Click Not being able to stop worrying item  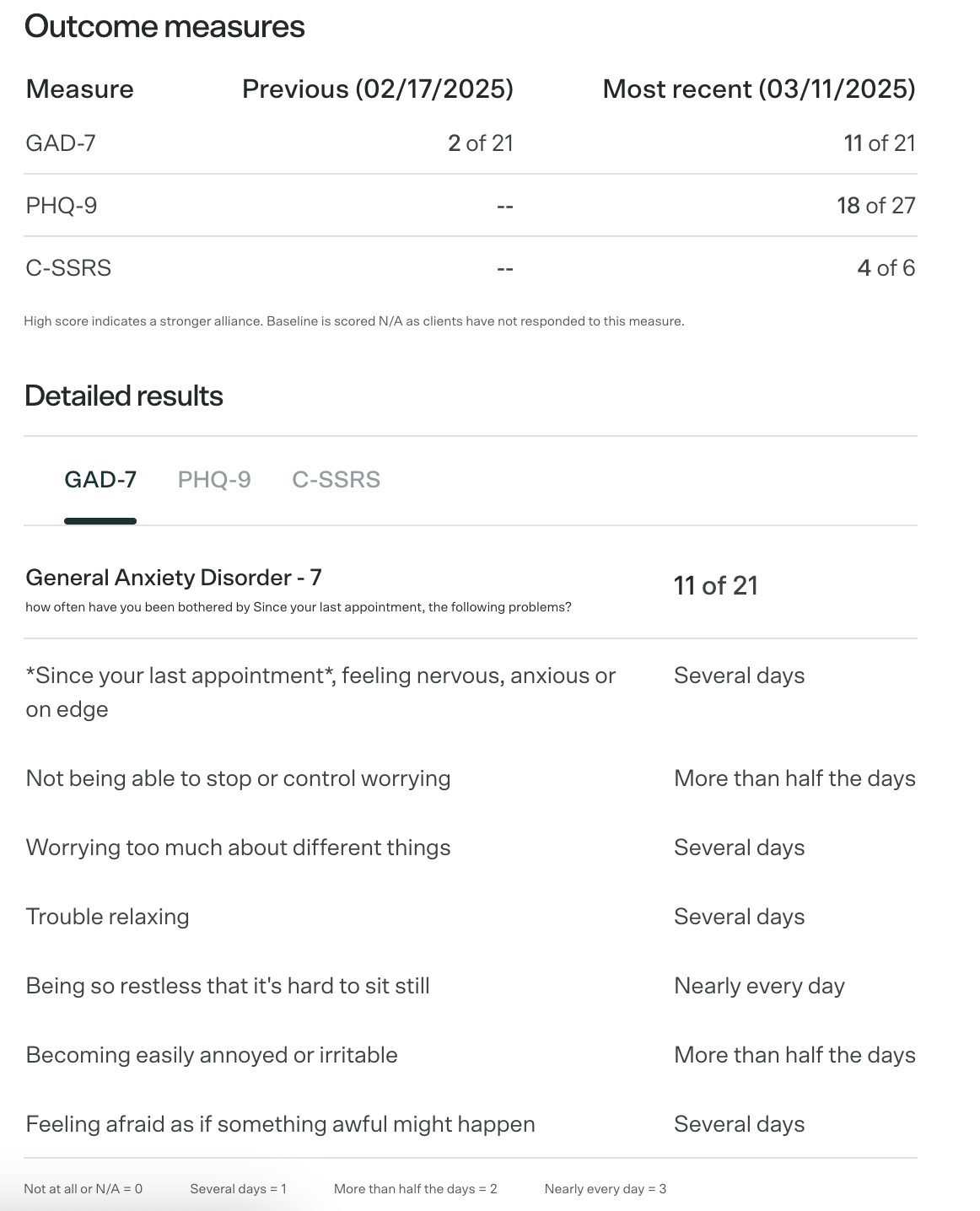click(x=238, y=778)
